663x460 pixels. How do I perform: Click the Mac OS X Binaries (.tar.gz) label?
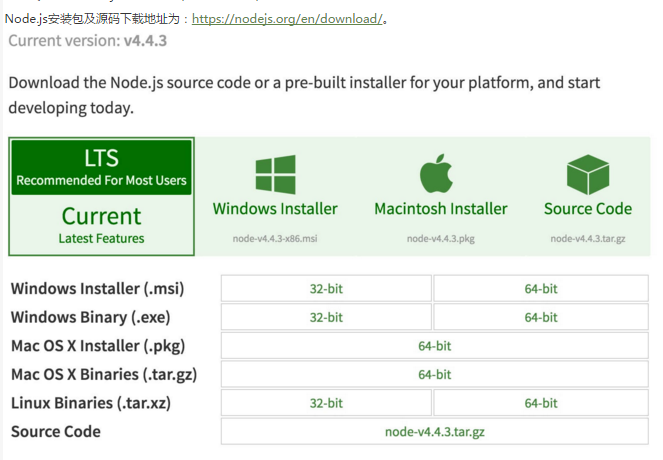[104, 375]
